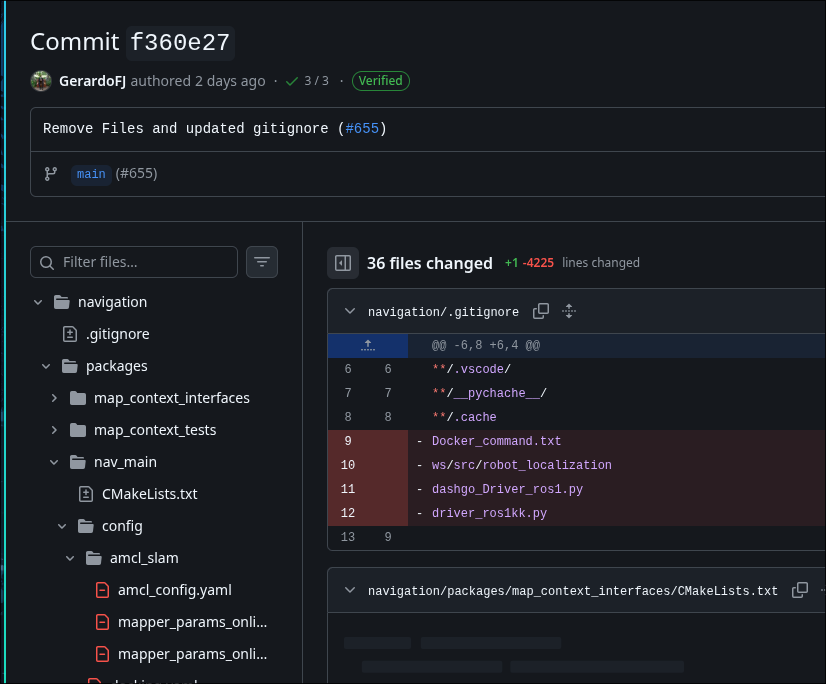Collapse the navigation/.gitignore diff section
This screenshot has height=684, width=826.
(x=350, y=311)
